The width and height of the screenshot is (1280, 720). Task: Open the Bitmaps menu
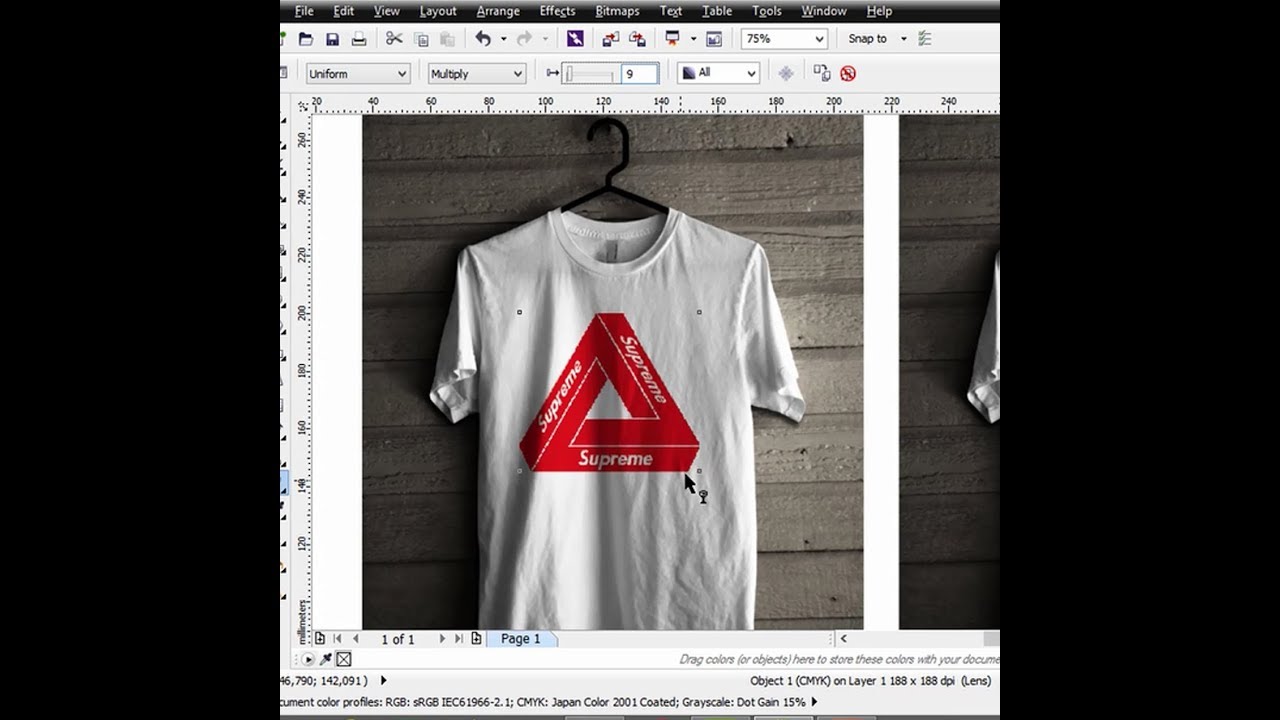(617, 11)
